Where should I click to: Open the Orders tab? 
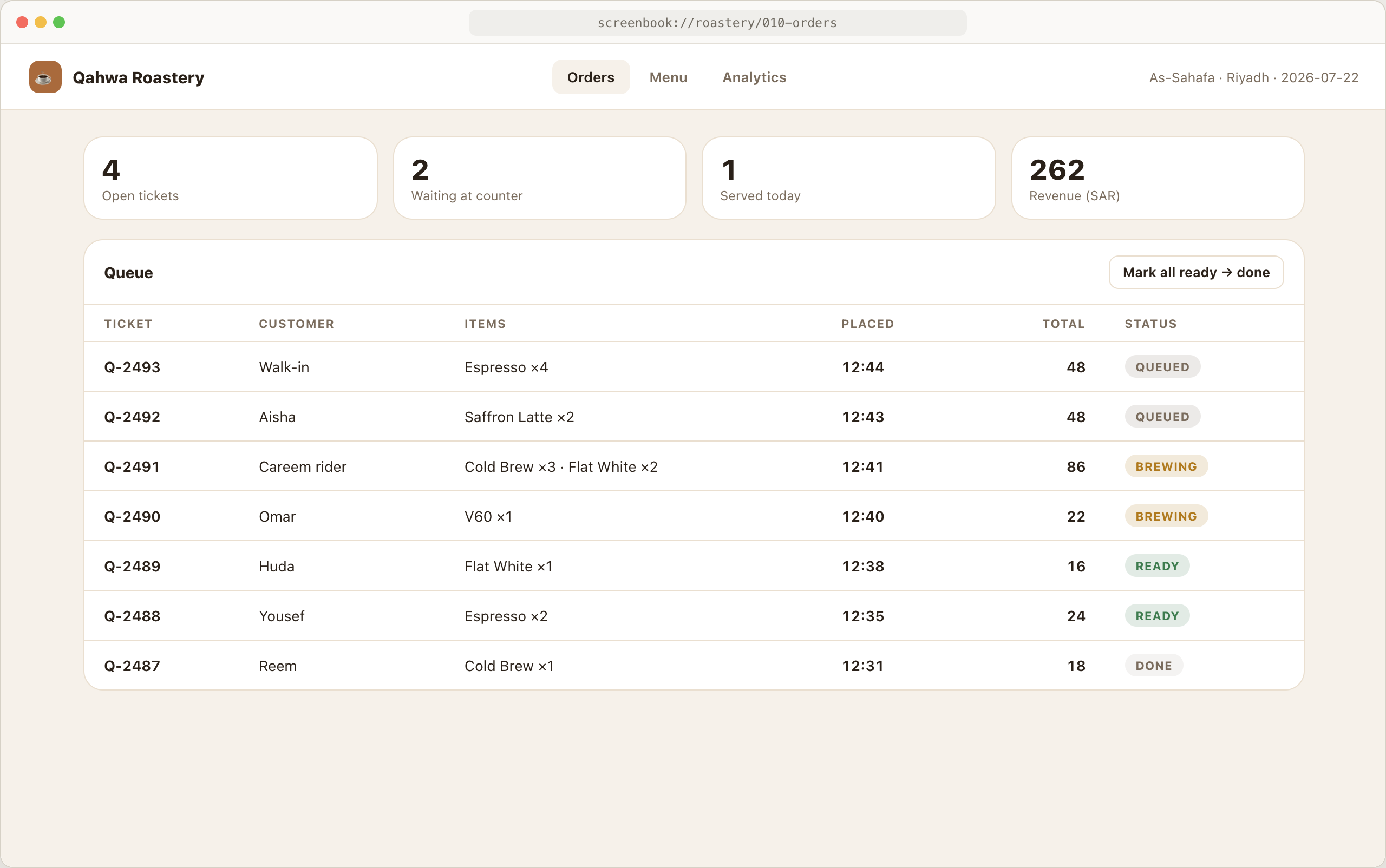[x=591, y=77]
